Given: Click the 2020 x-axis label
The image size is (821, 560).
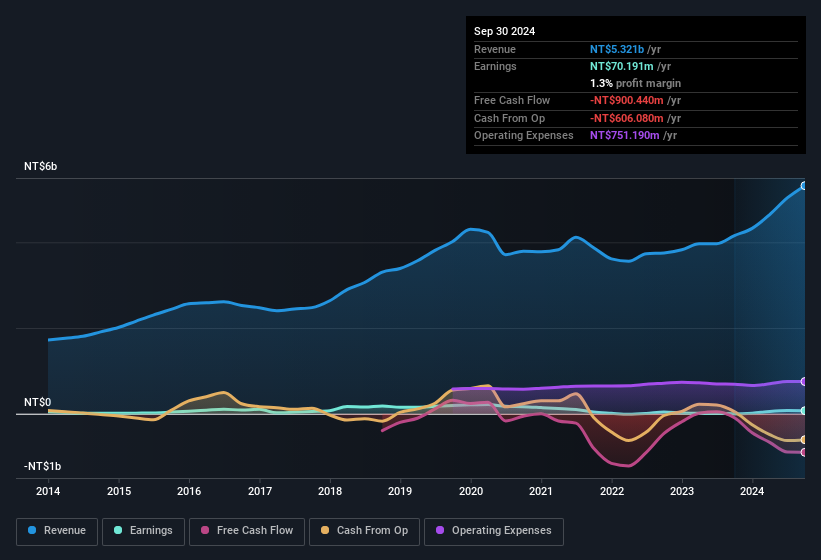Looking at the screenshot, I should [471, 491].
